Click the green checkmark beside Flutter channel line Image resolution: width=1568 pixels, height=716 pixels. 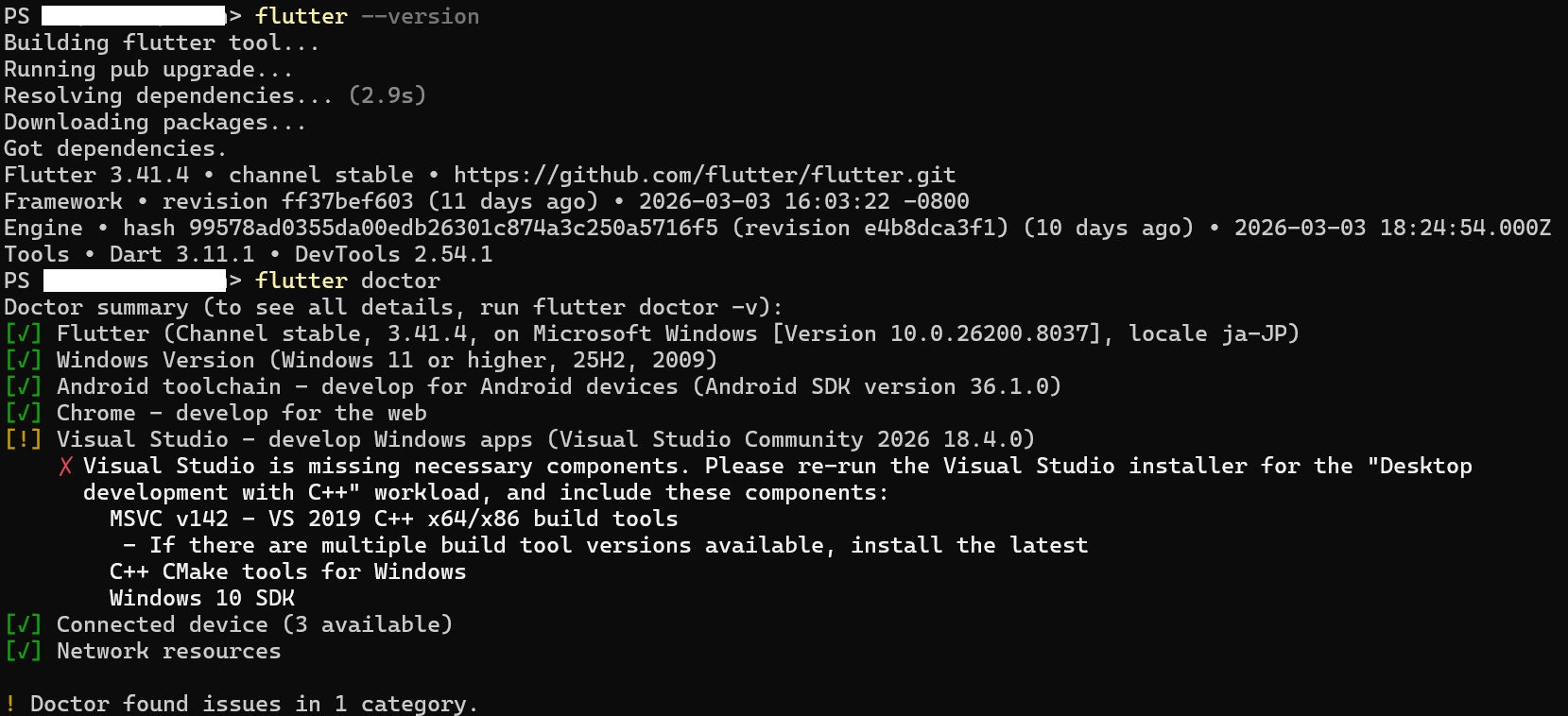(x=23, y=333)
